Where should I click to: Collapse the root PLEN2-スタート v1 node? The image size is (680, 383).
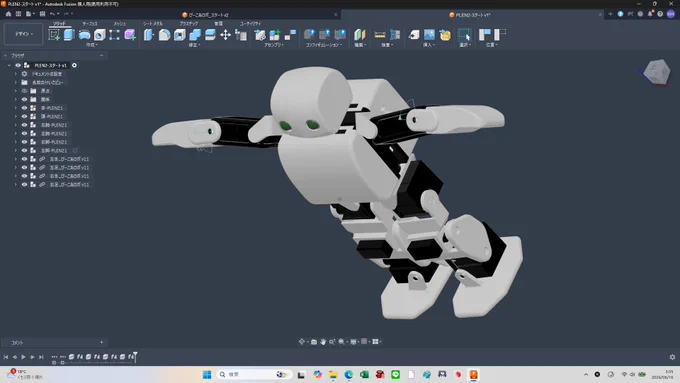[x=9, y=65]
